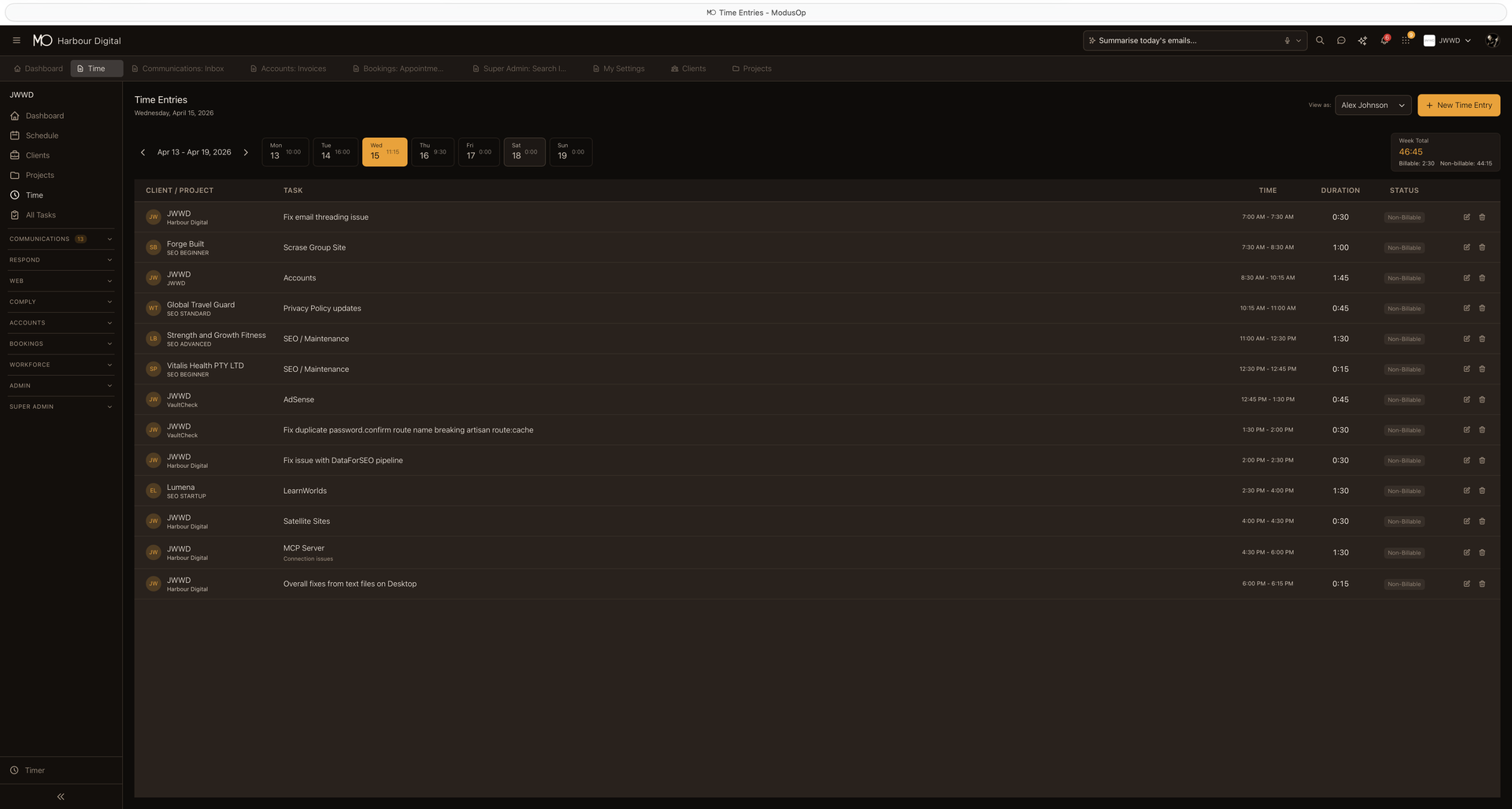This screenshot has width=1512, height=809.
Task: Select Thursday 16 in the week strip
Action: (432, 151)
